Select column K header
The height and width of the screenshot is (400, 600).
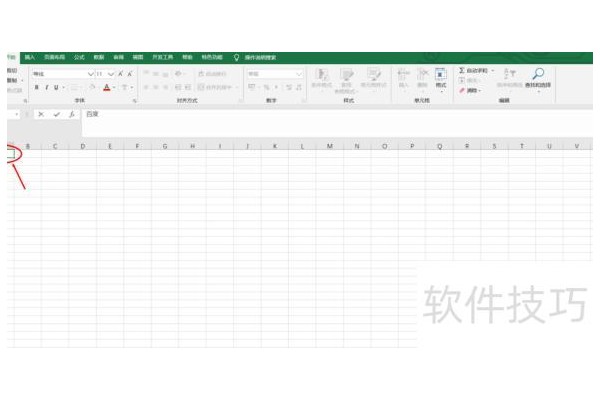(275, 146)
